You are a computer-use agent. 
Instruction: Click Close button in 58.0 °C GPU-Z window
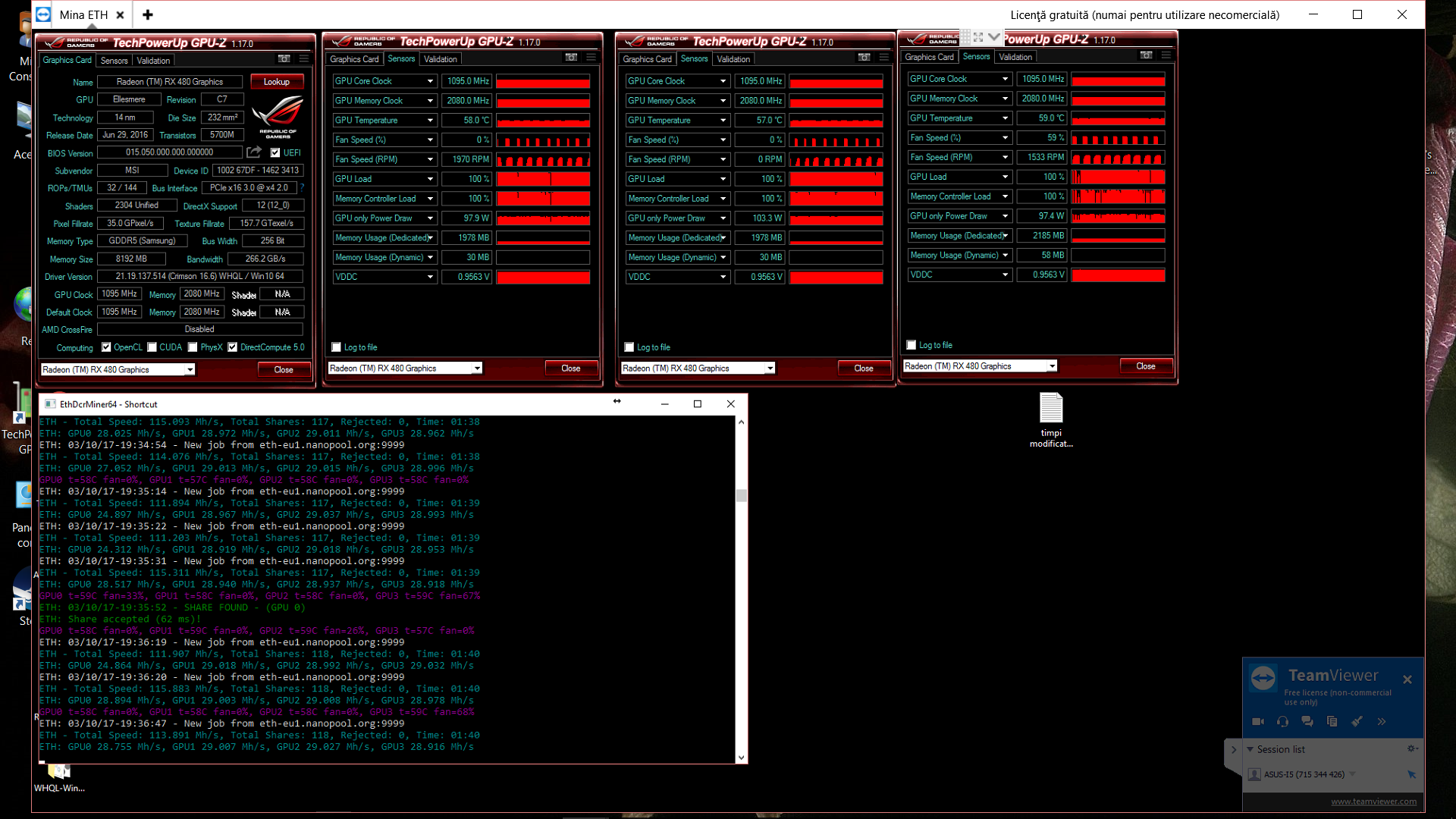tap(571, 368)
